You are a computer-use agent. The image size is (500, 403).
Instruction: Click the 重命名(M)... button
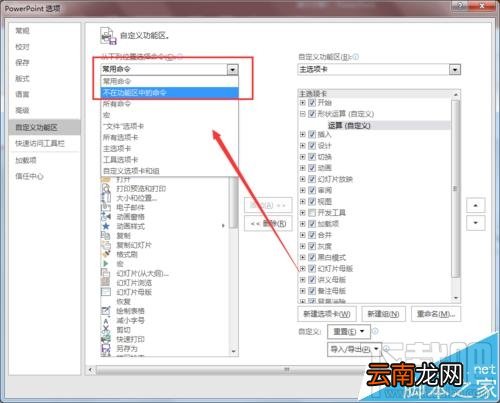point(436,314)
